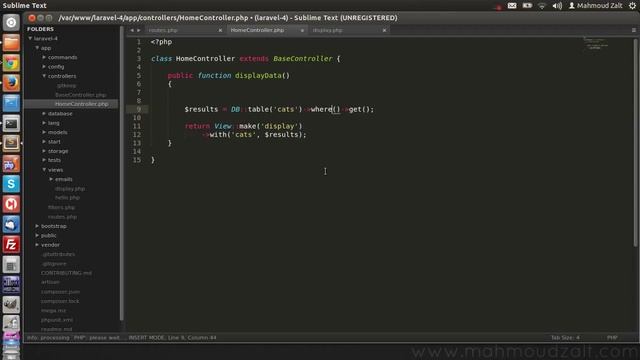Collapse the controllers folder

(x=44, y=76)
